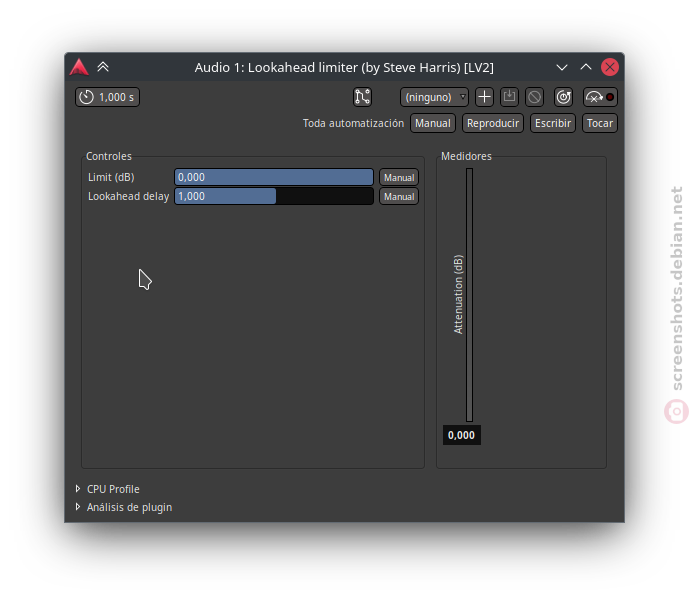Click the Ardour logo icon in title bar
Viewport: 689px width, 599px height.
coord(79,67)
